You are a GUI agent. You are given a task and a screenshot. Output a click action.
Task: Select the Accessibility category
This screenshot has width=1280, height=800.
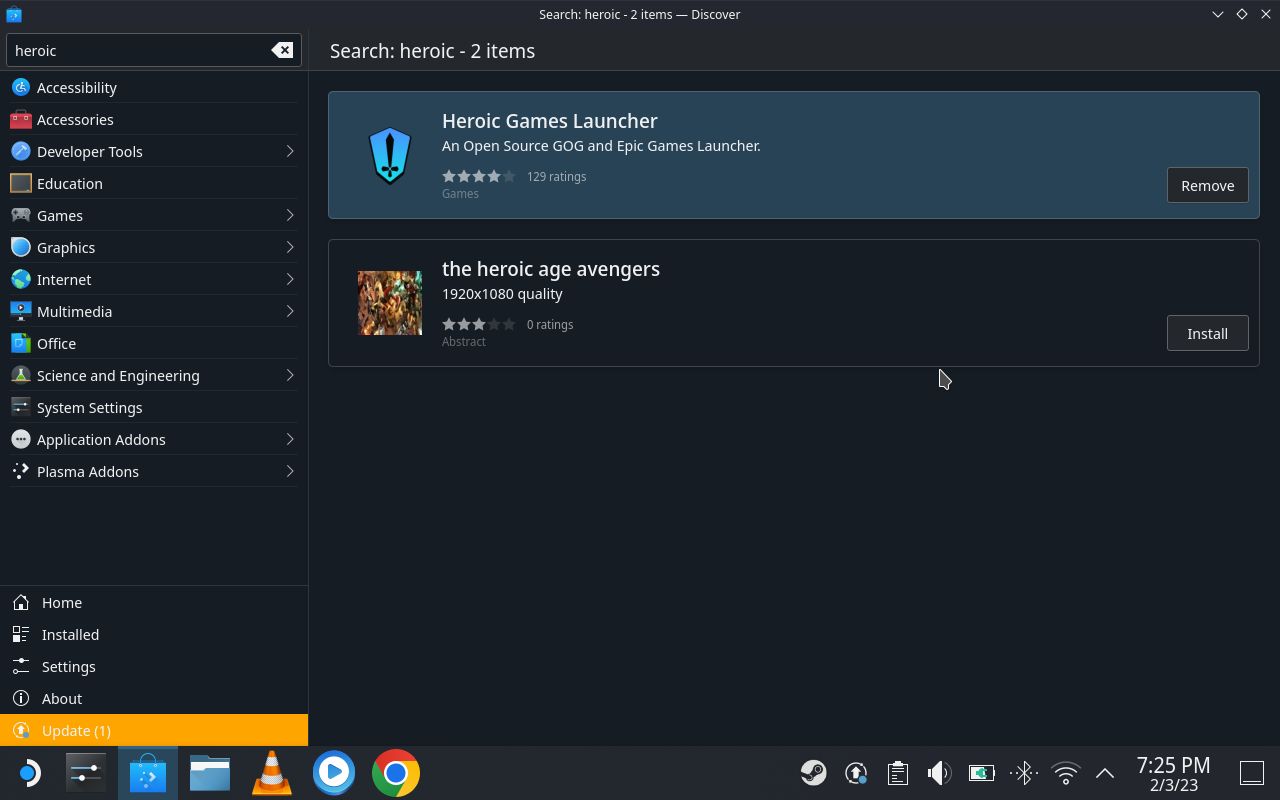[154, 87]
